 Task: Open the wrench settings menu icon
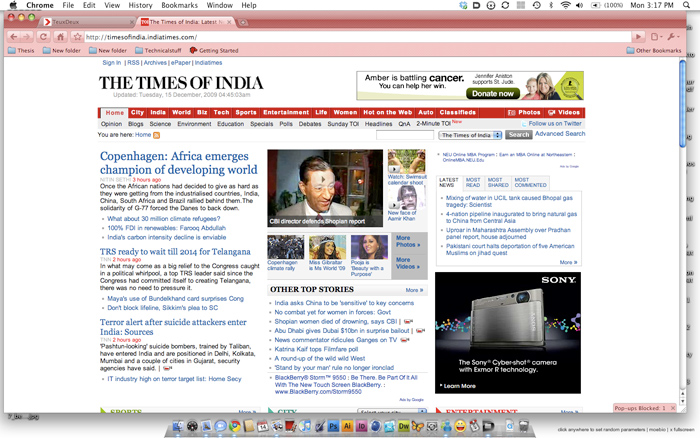click(673, 37)
